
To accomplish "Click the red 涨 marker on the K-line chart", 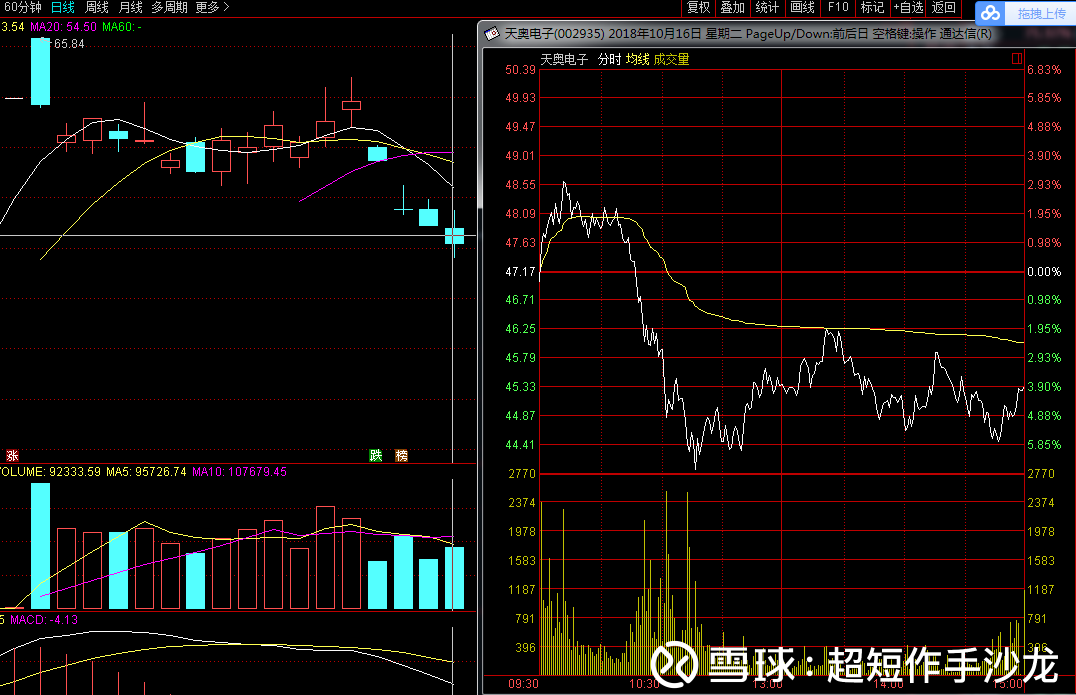I will click(x=12, y=456).
